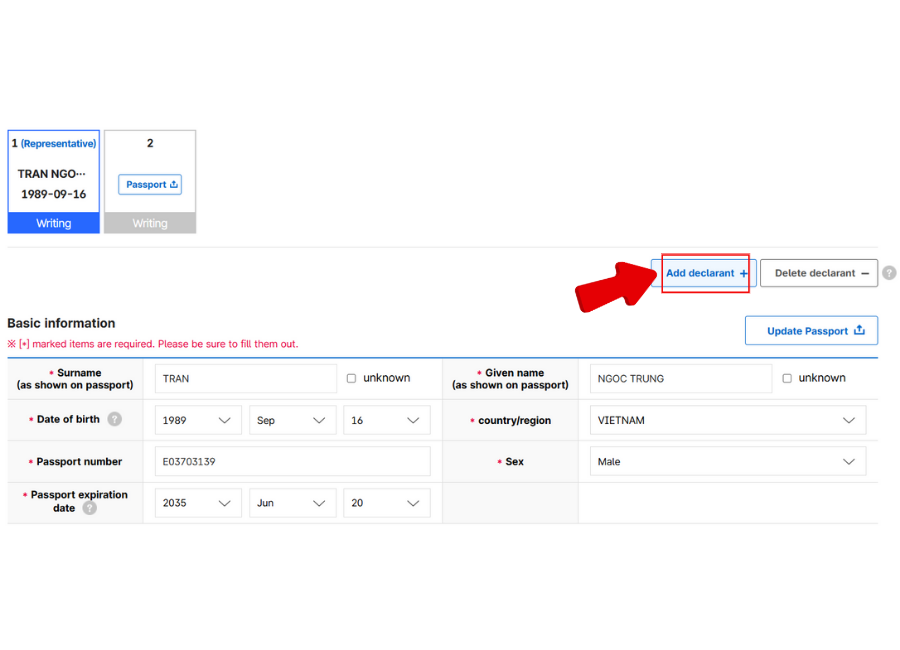Click Passport expiration date help icon

(90, 508)
